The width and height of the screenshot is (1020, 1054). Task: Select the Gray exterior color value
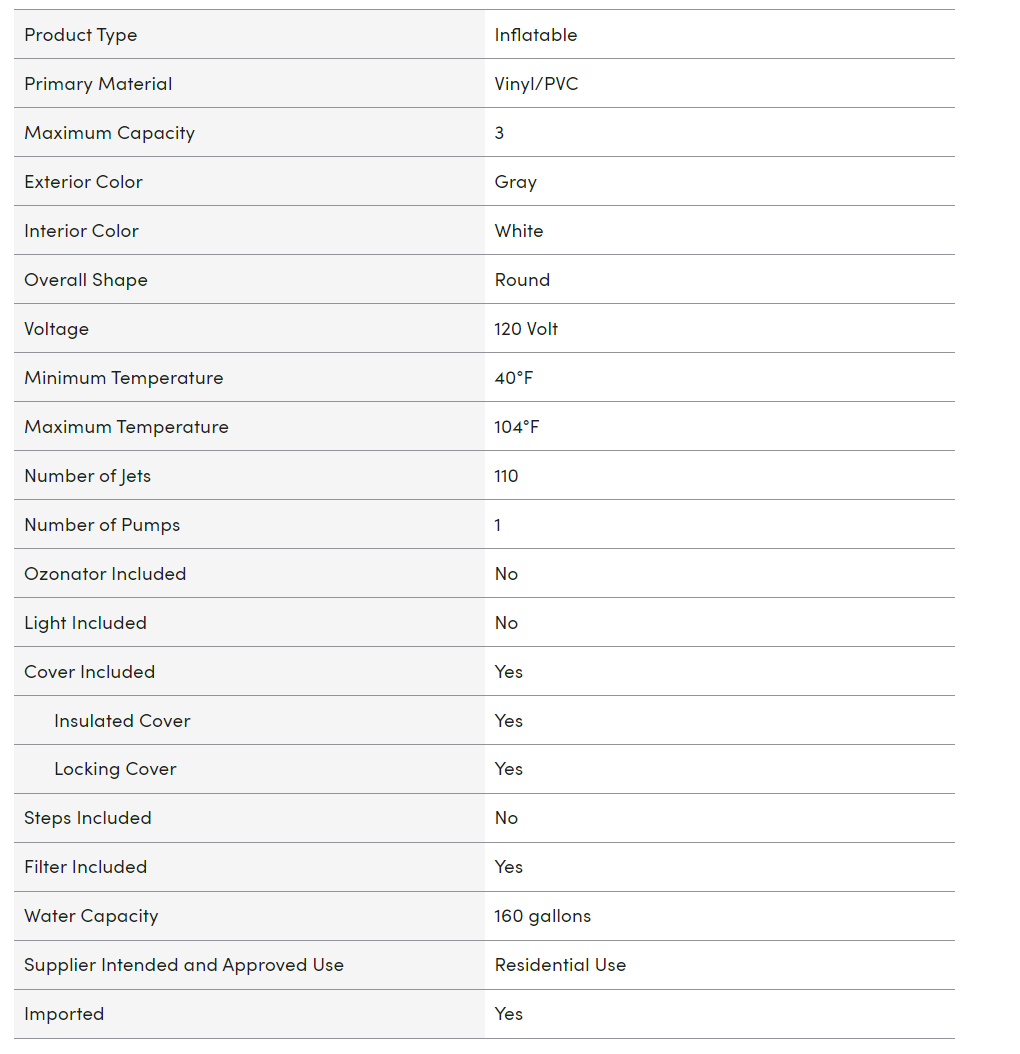pos(516,182)
